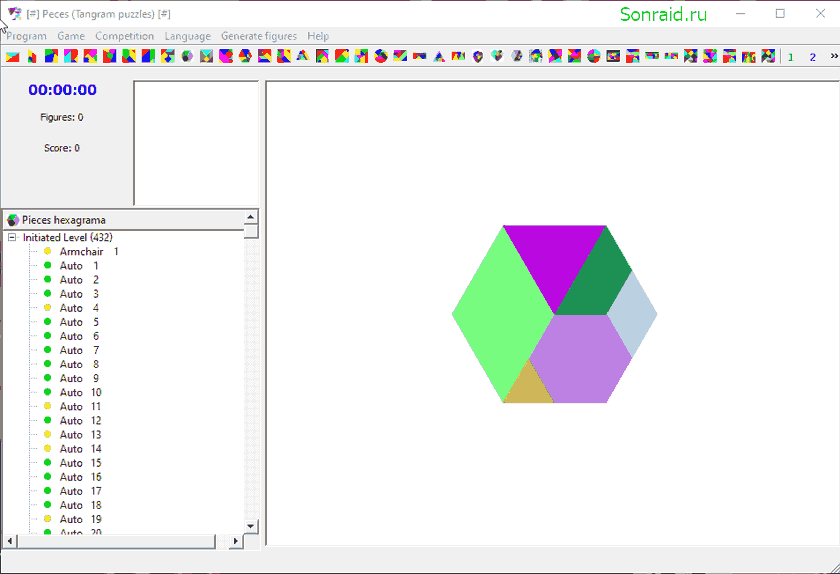Select the Armchair 1 tree item

point(89,251)
